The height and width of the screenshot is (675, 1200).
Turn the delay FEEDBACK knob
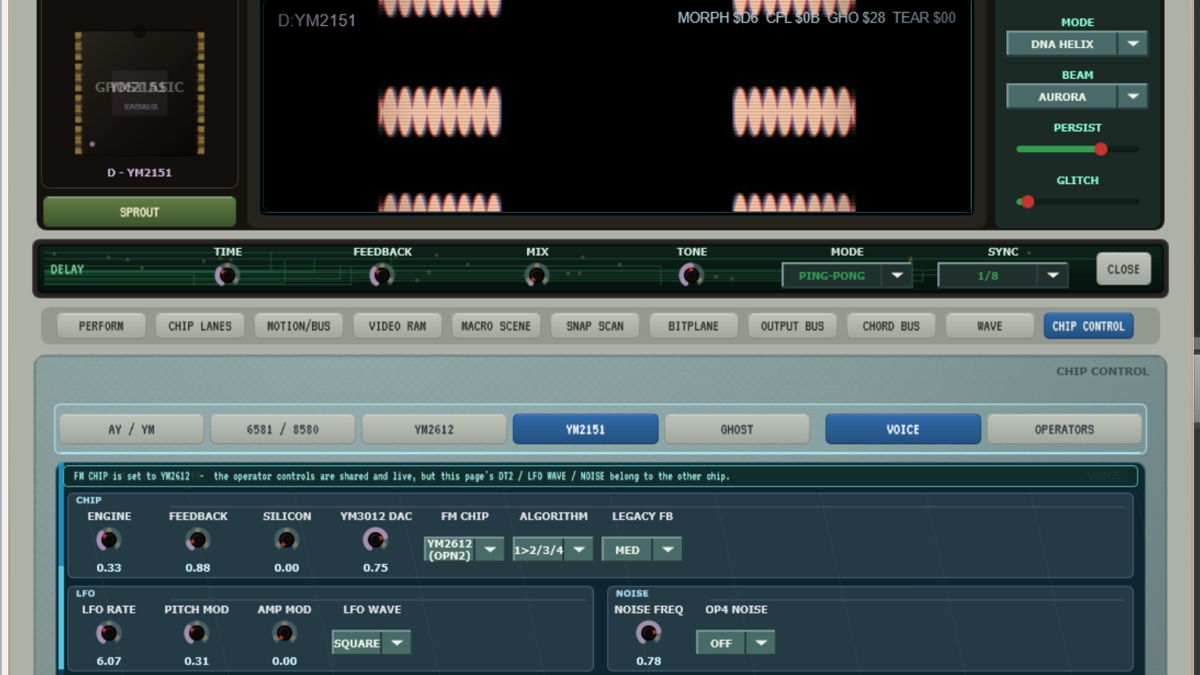click(381, 274)
